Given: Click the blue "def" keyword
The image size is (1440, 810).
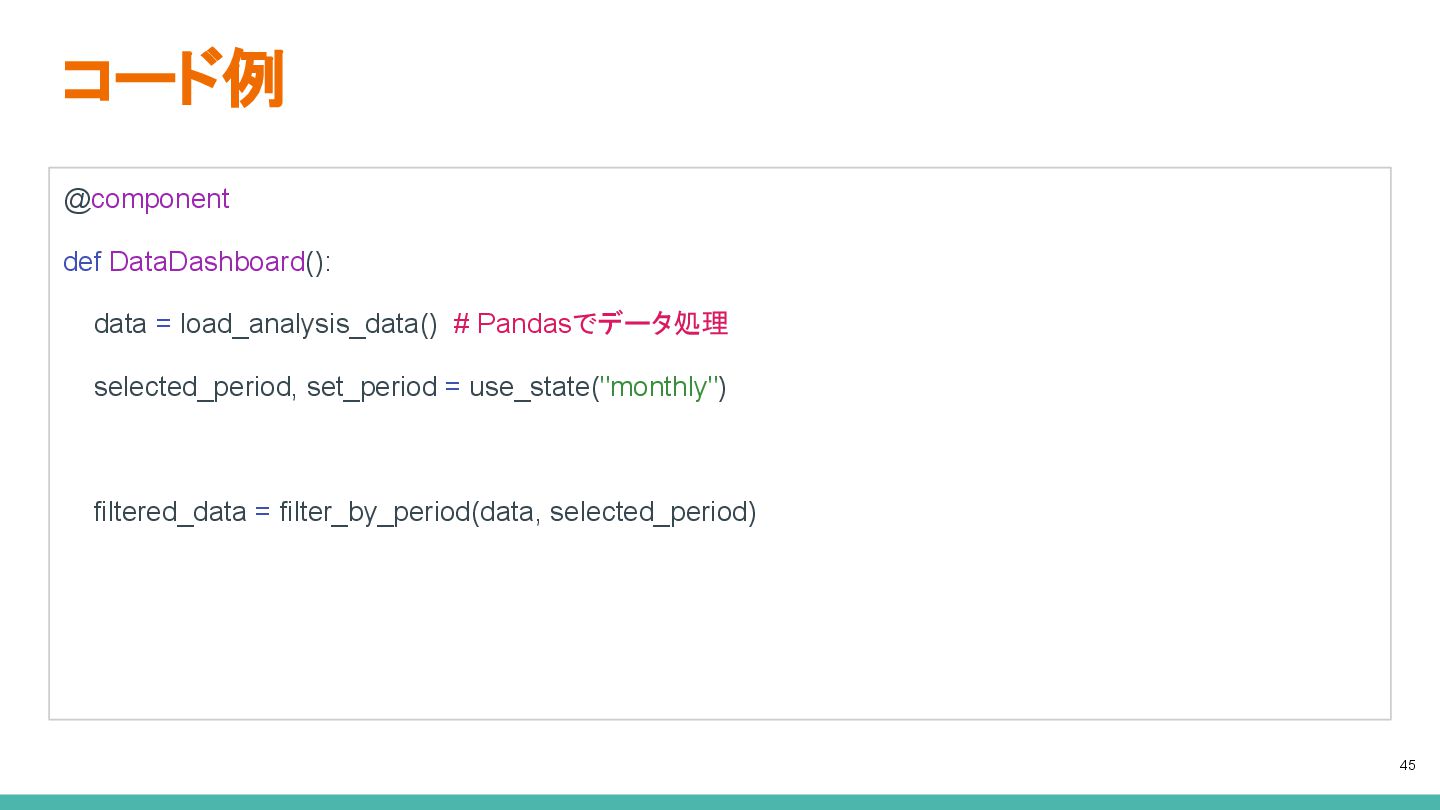Looking at the screenshot, I should [x=82, y=262].
